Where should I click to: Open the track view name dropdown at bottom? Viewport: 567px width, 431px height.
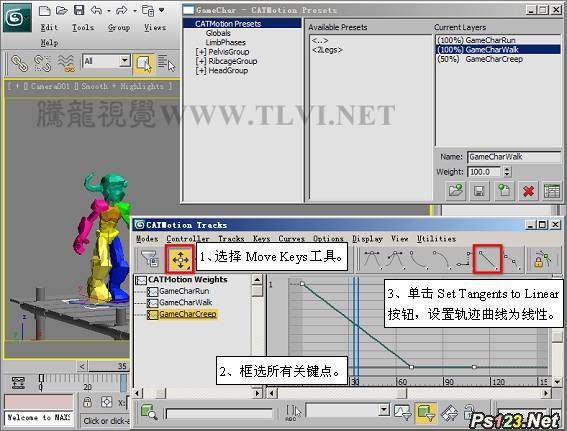tap(384, 410)
